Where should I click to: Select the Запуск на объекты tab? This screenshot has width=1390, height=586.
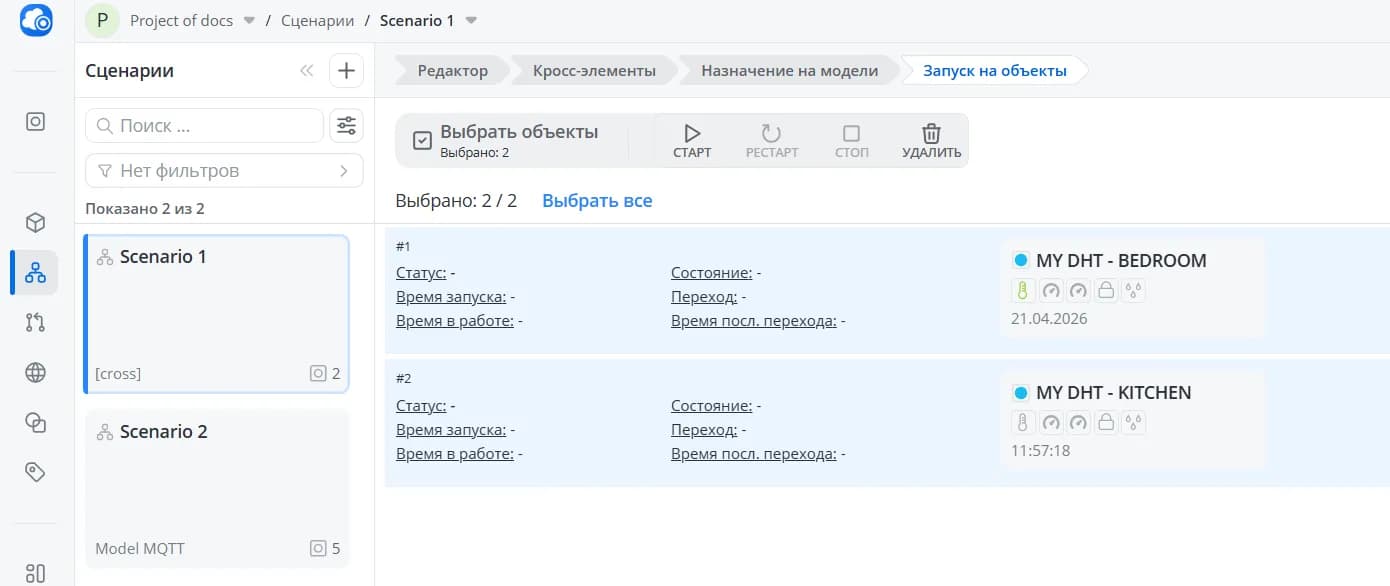[x=994, y=71]
